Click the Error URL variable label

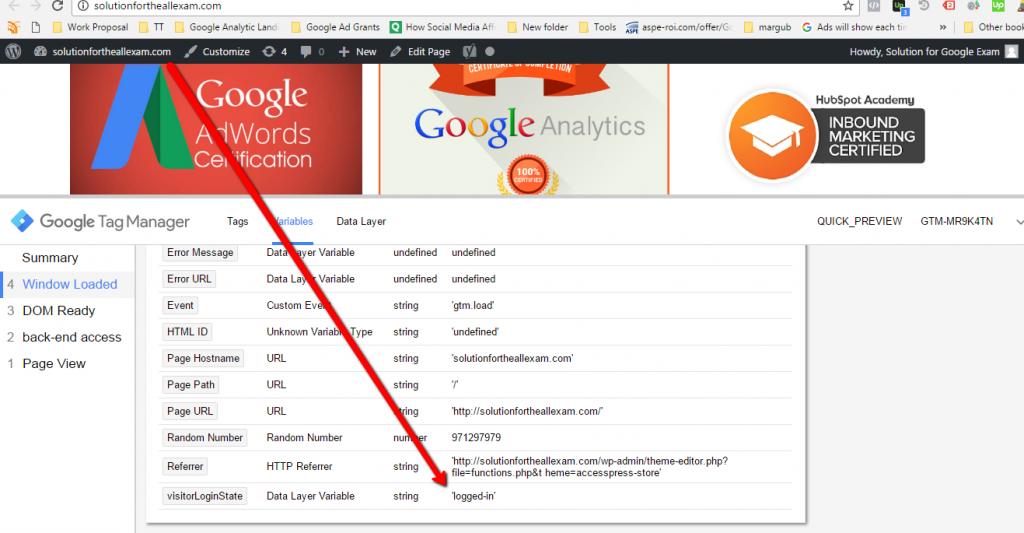pyautogui.click(x=189, y=279)
